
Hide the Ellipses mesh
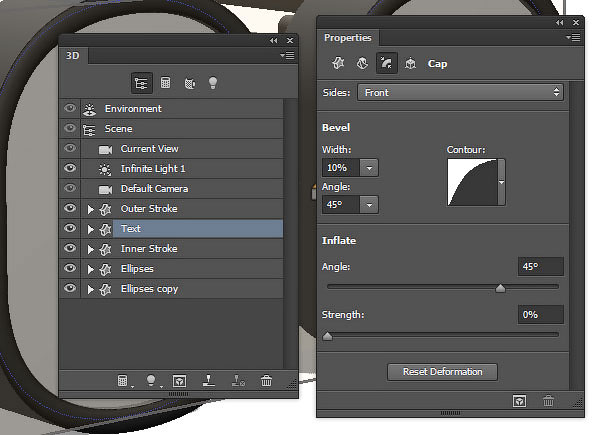pyautogui.click(x=70, y=268)
